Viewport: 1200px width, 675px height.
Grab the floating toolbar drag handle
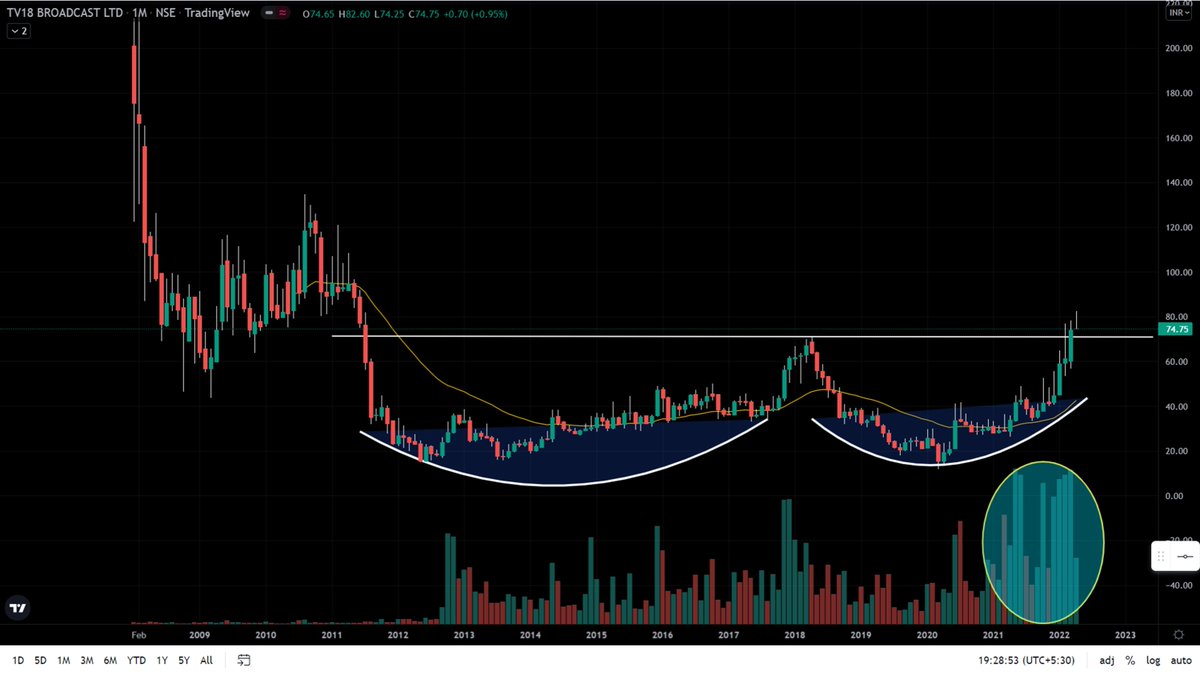(x=1162, y=555)
